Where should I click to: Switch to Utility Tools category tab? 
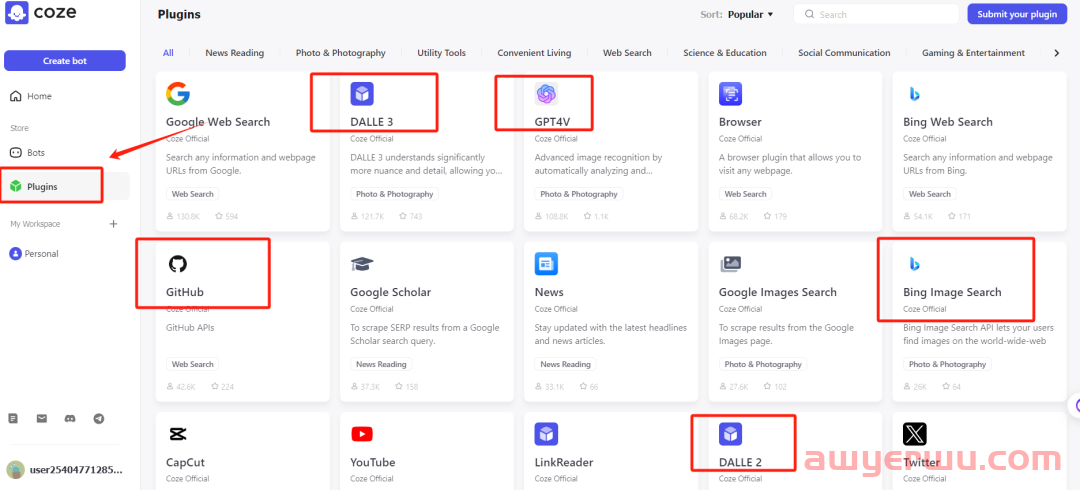pyautogui.click(x=442, y=53)
